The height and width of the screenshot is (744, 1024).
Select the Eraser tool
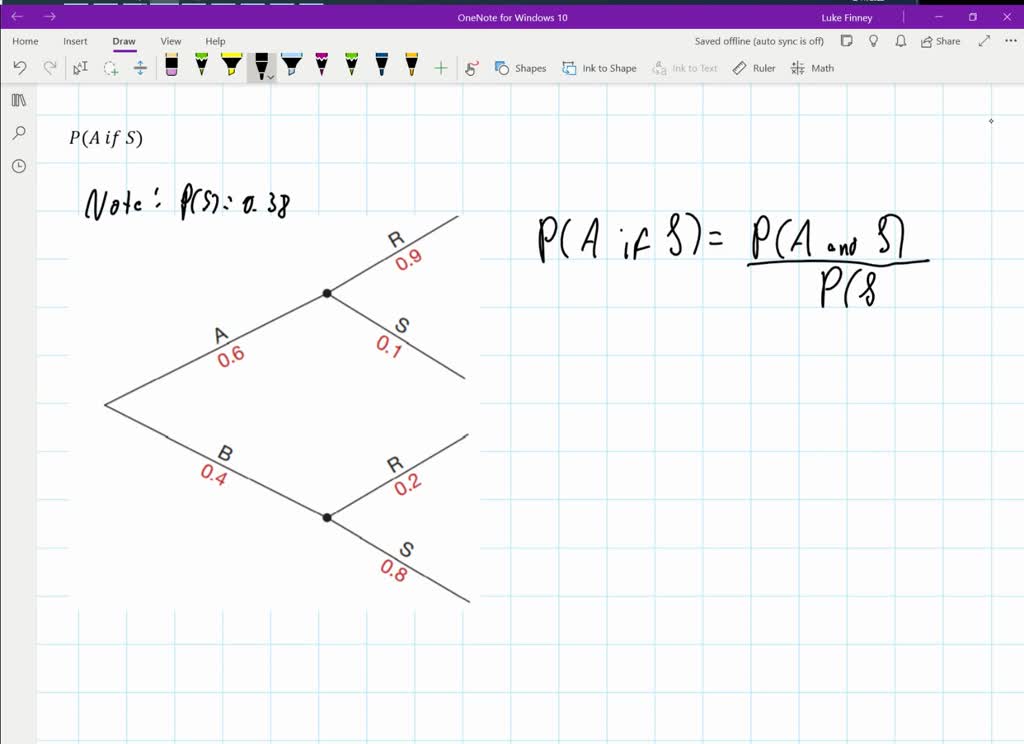click(x=172, y=67)
